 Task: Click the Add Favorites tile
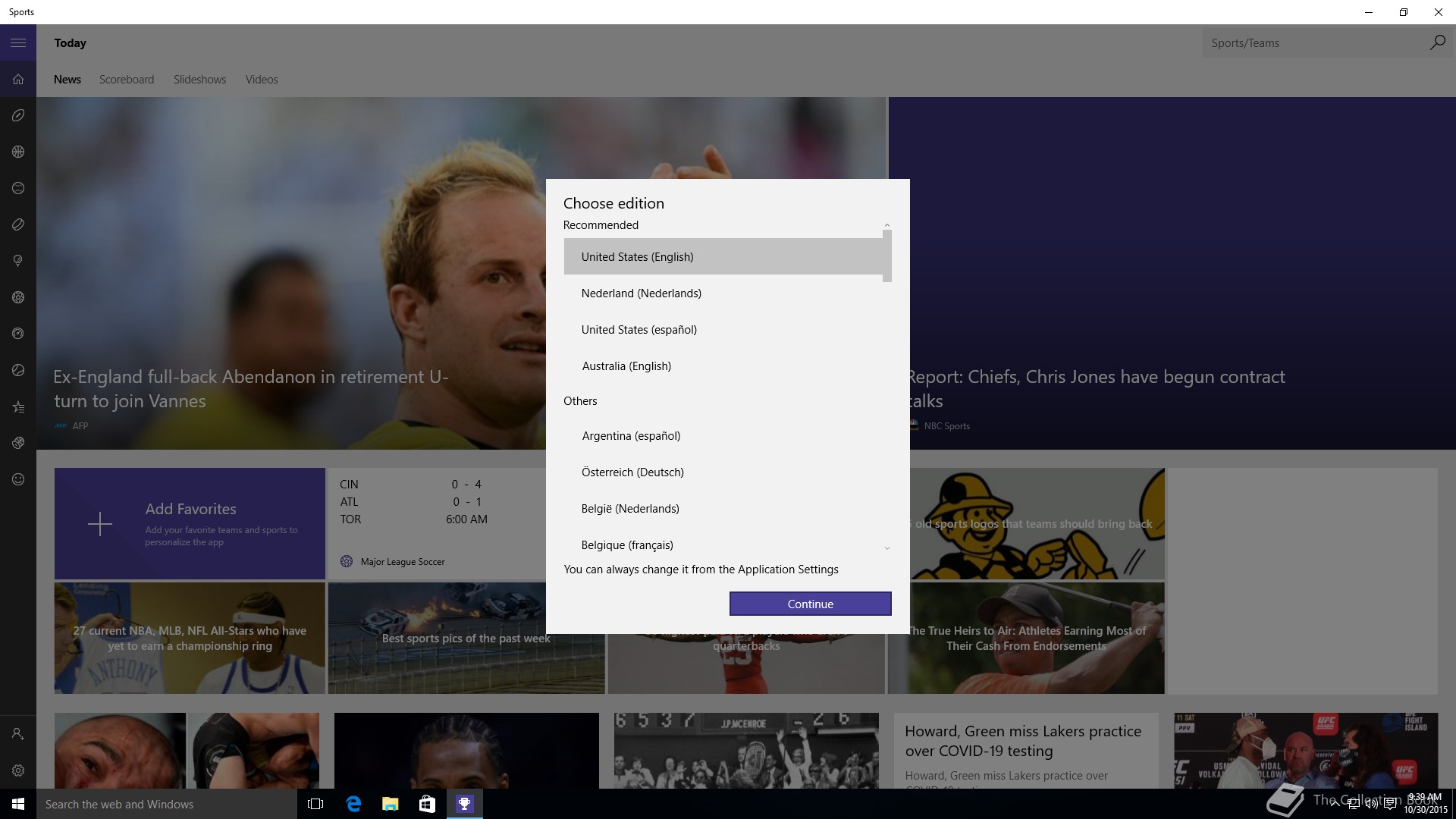190,523
